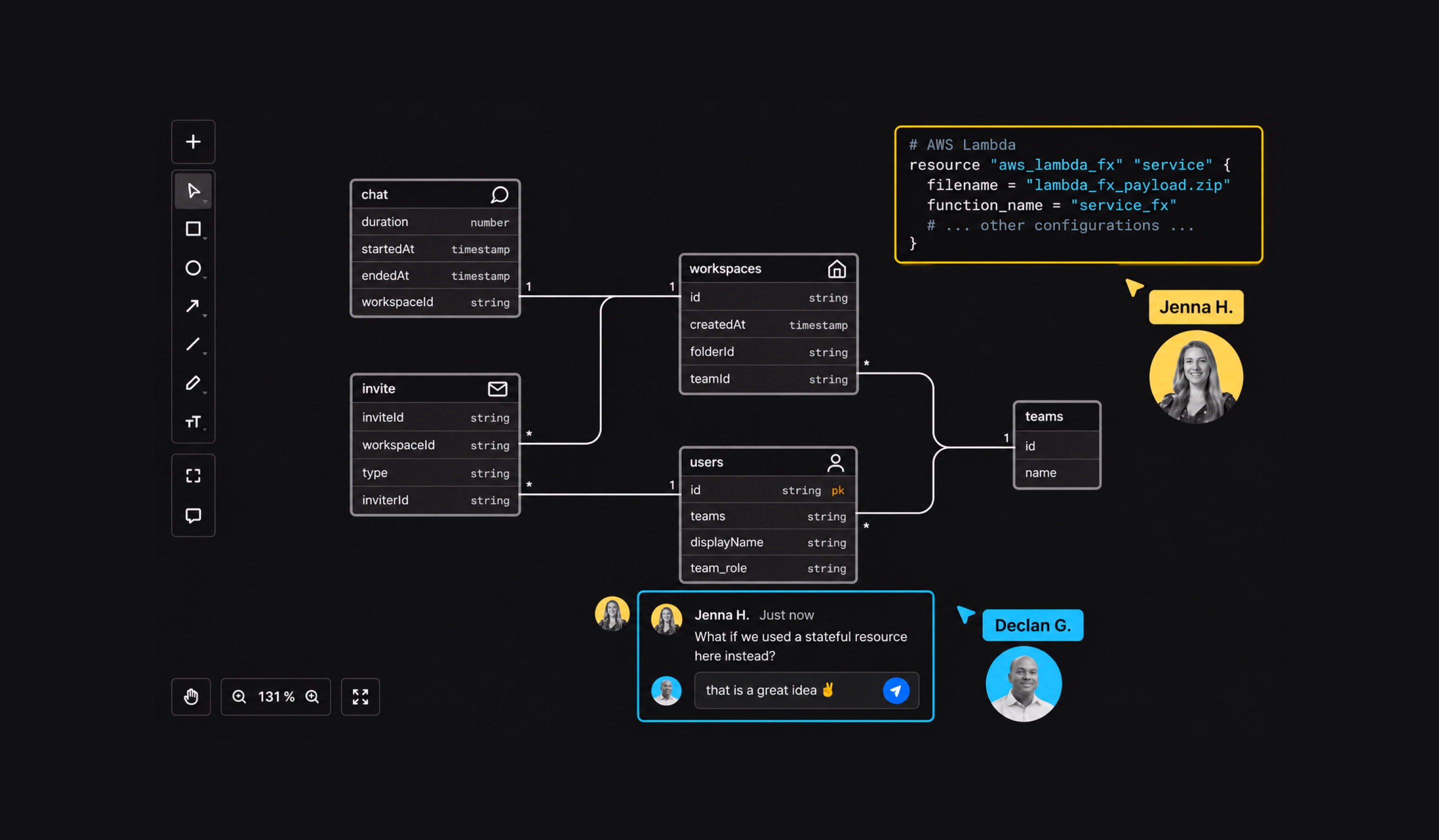This screenshot has height=840, width=1439.
Task: Click the 131 % zoom level
Action: pos(276,697)
